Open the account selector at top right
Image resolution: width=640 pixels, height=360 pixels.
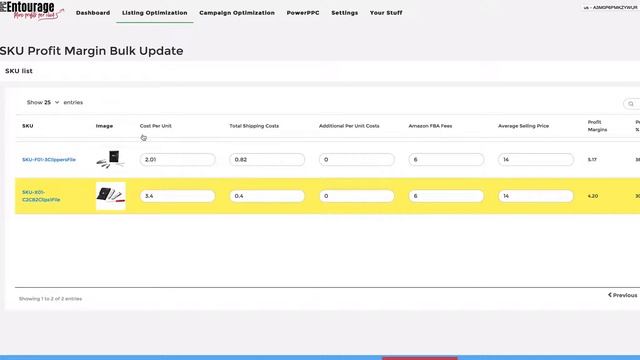(x=611, y=7)
